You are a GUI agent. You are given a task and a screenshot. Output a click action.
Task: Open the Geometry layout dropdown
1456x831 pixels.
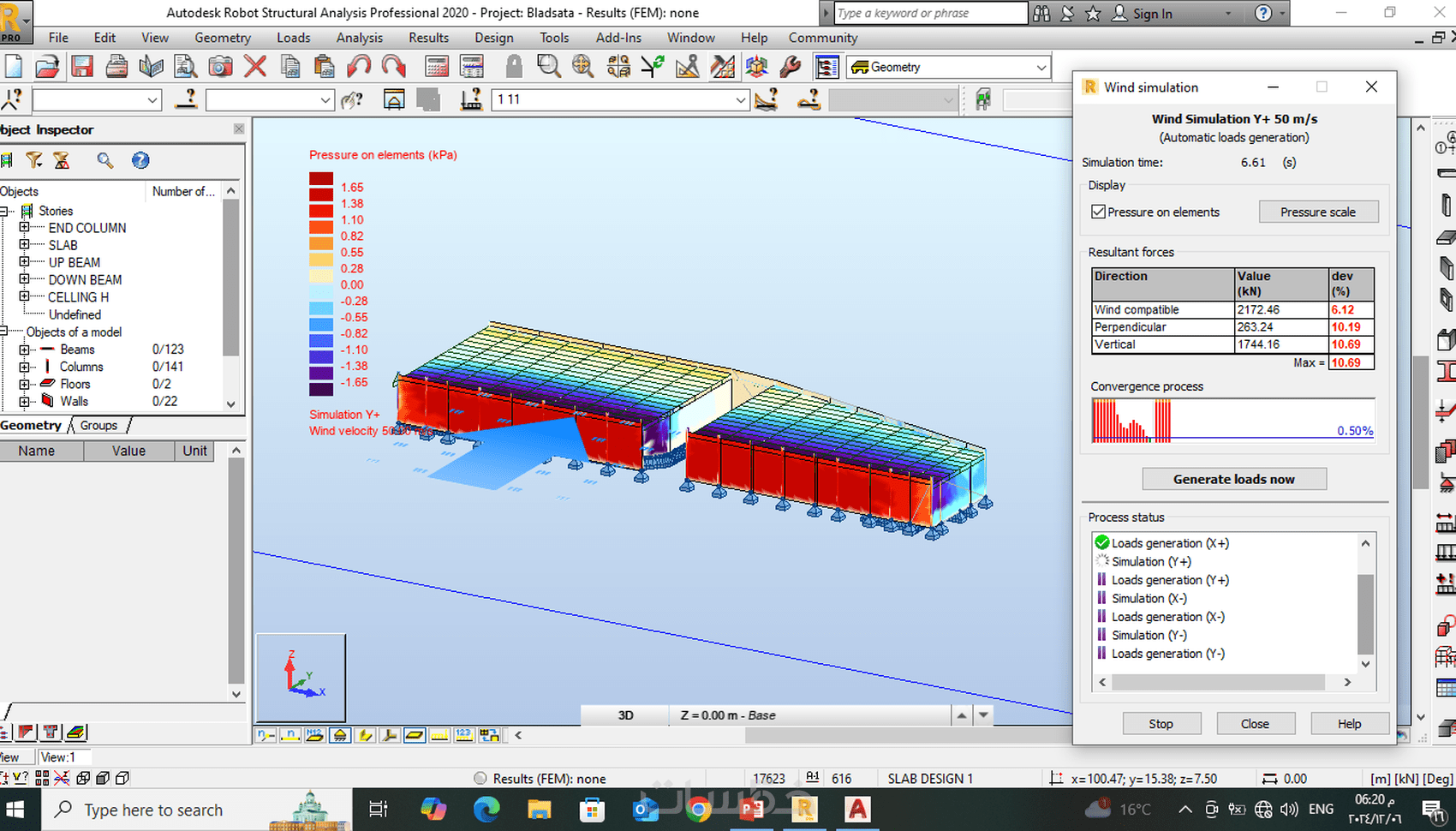tap(1041, 68)
